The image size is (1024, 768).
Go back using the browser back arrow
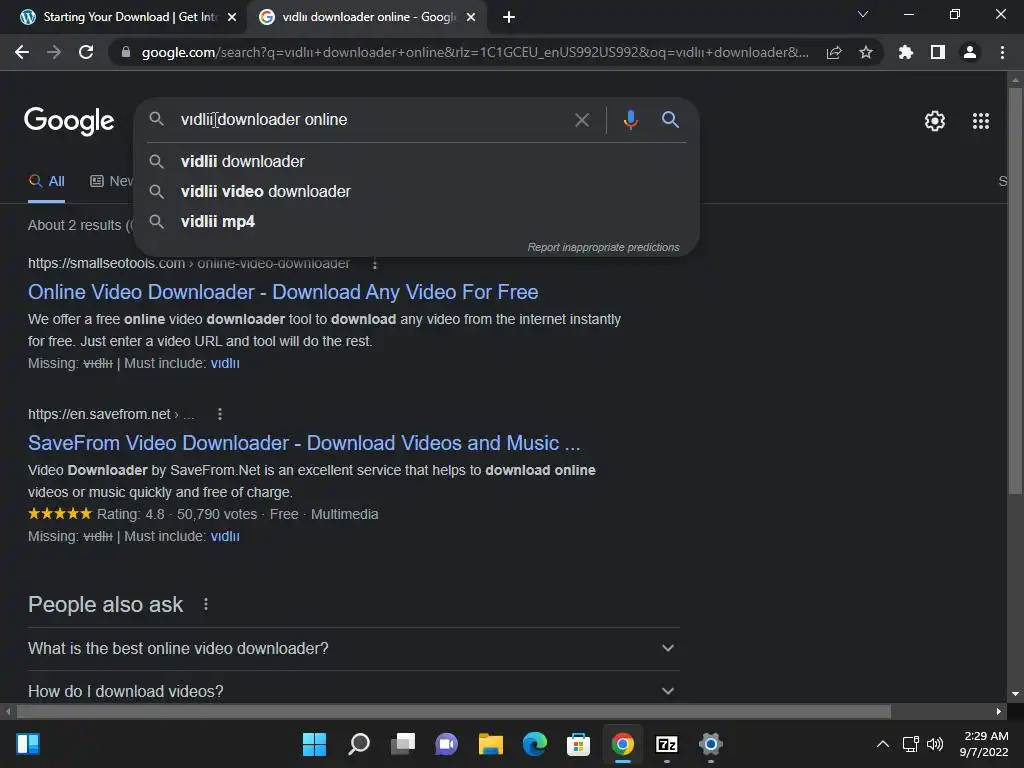click(22, 52)
